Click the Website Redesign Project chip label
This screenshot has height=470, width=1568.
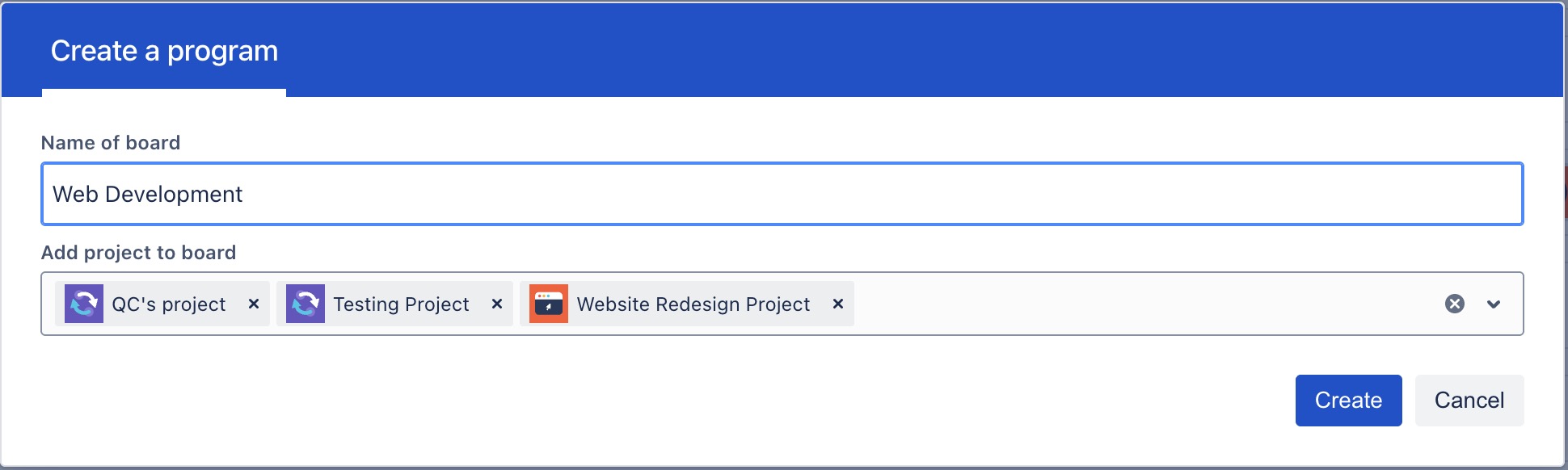(x=693, y=304)
